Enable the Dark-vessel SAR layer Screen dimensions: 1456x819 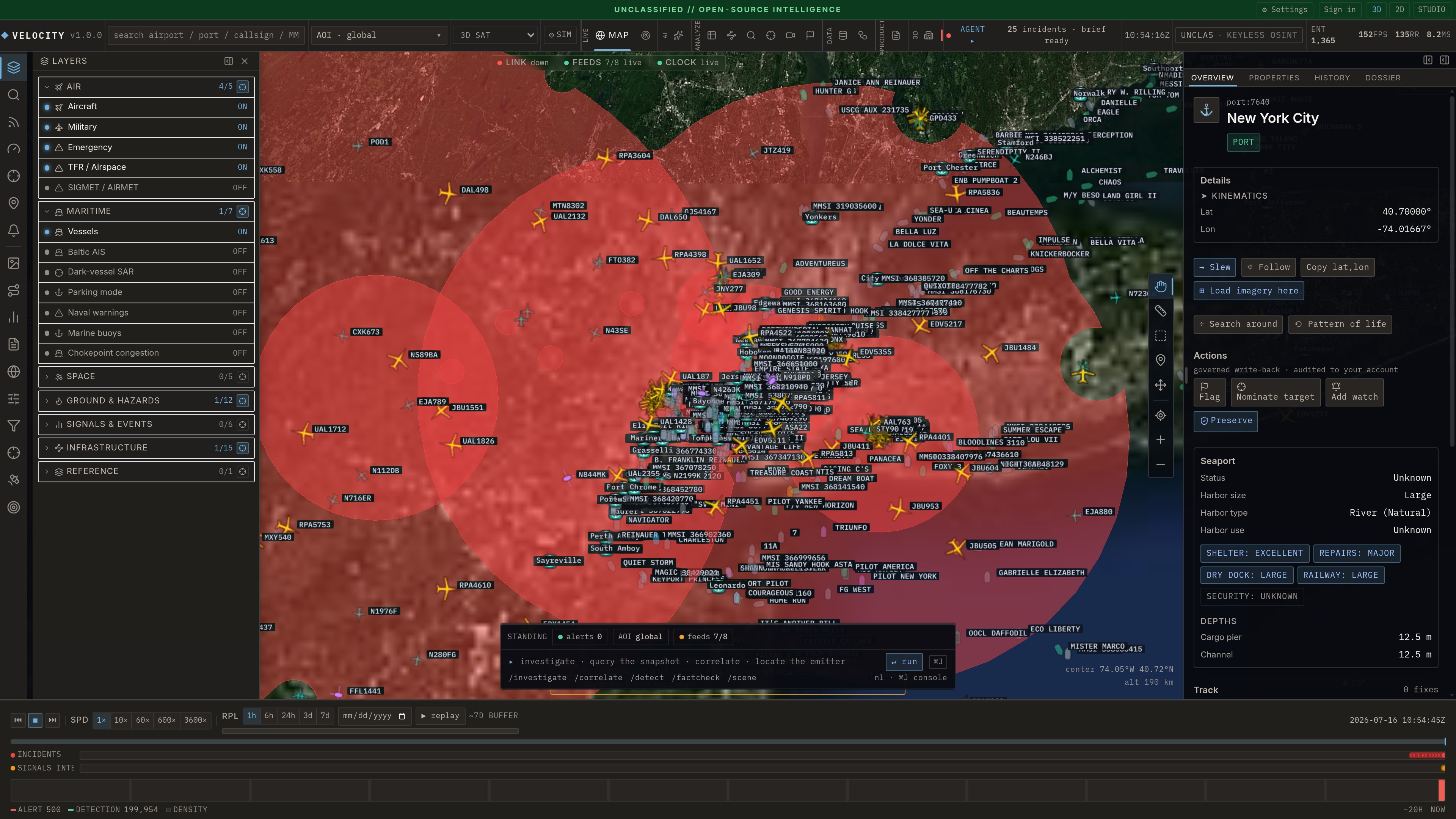coord(146,271)
